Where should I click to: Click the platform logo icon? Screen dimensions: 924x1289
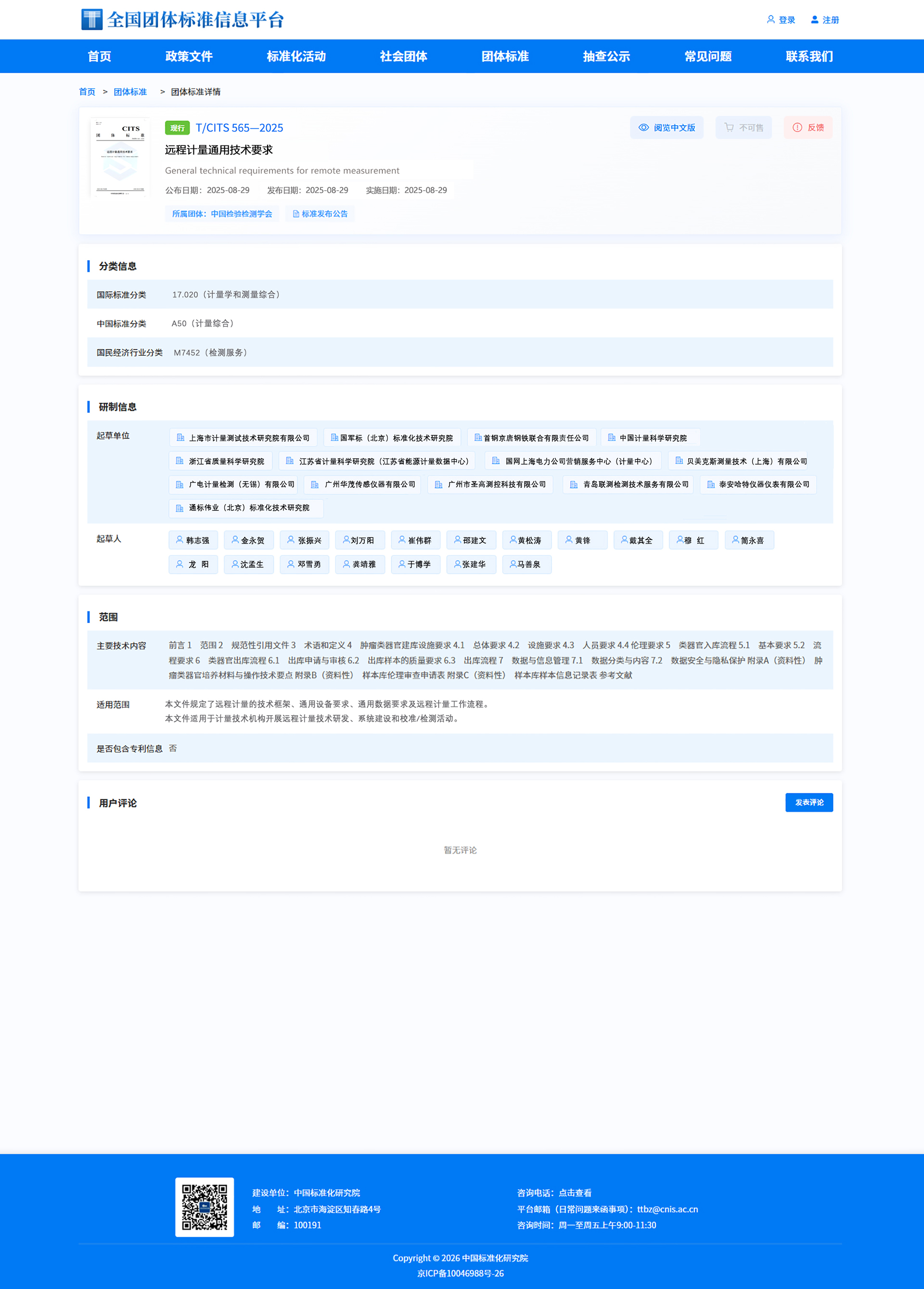click(92, 19)
